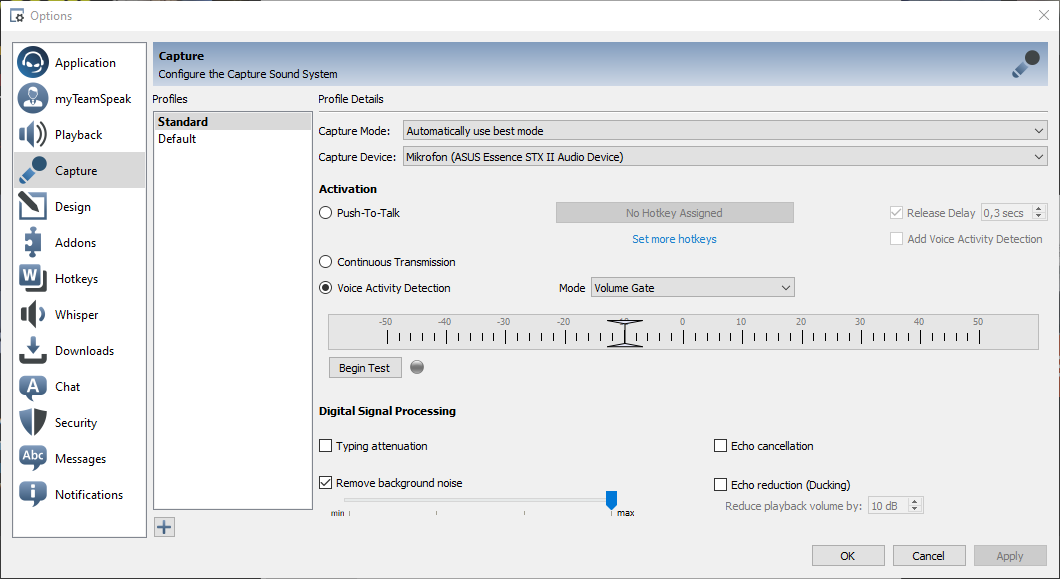Screen dimensions: 1060x579
Task: Switch to the Playback section
Action: 78,135
